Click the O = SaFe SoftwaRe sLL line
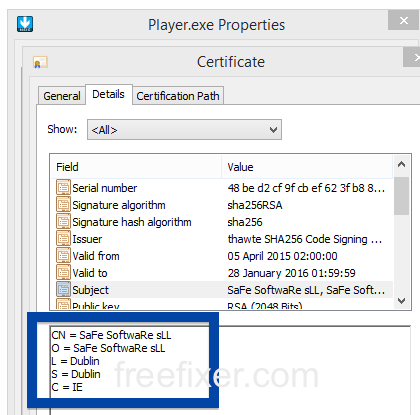The height and width of the screenshot is (415, 420). click(108, 348)
